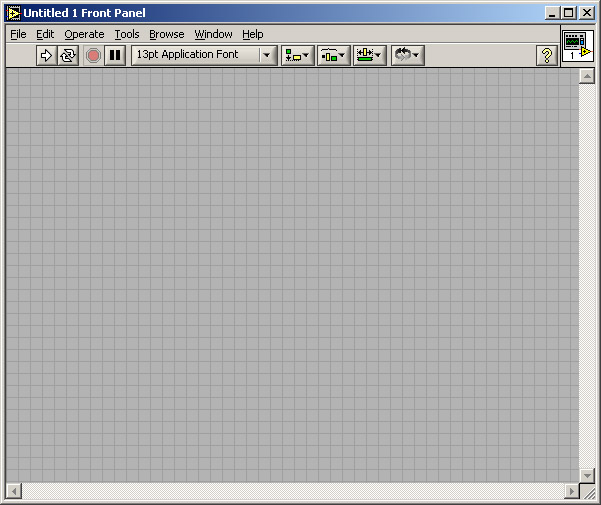Open the Operate menu
Viewport: 601px width, 505px height.
click(84, 34)
